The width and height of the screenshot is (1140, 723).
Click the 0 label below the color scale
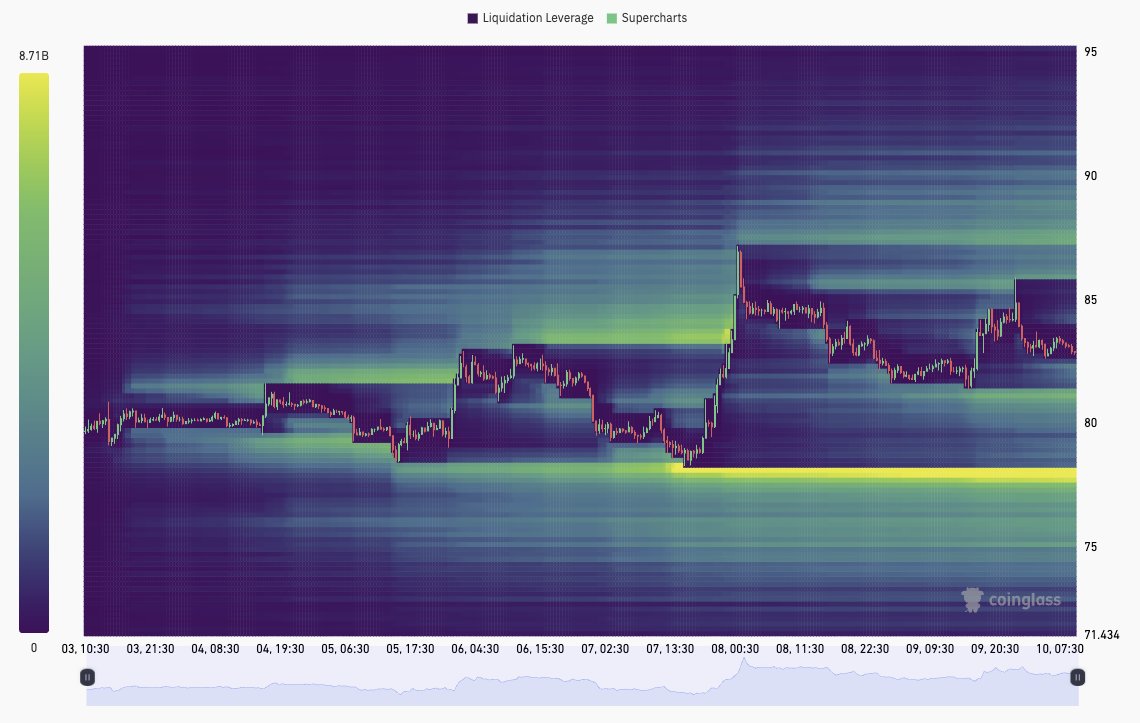tap(34, 648)
